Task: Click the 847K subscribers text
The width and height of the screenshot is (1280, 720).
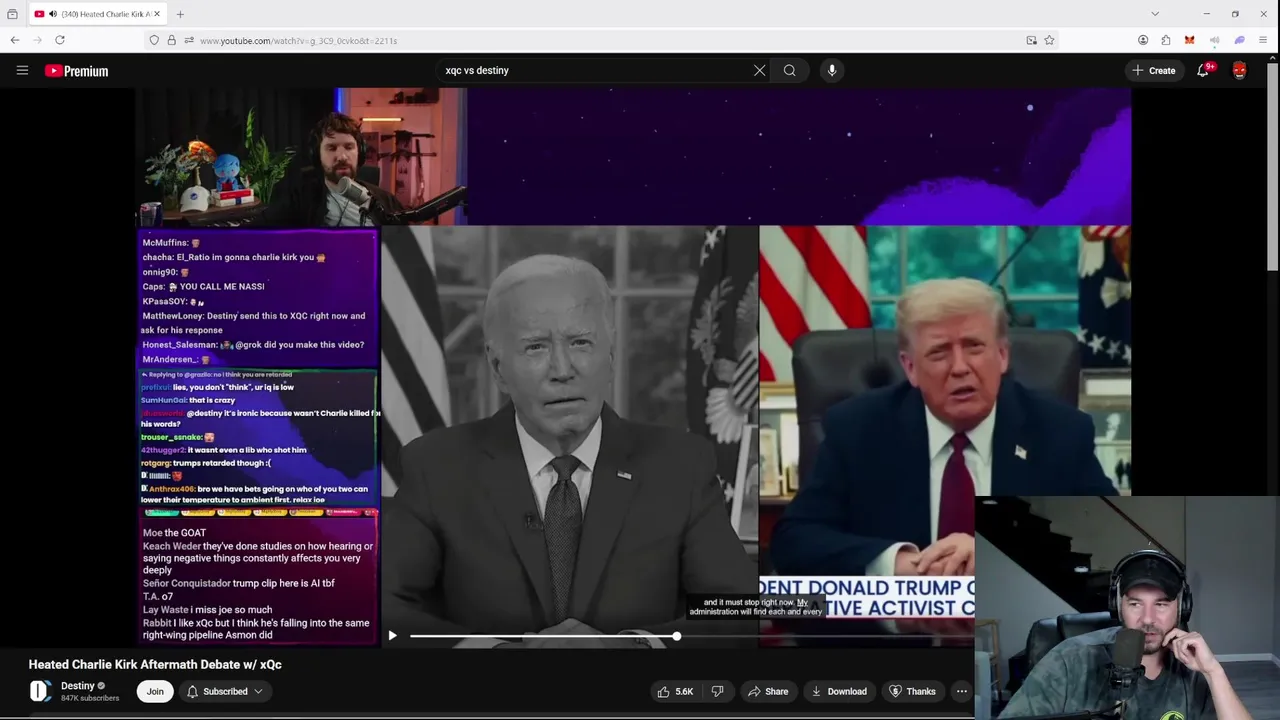Action: click(x=90, y=698)
